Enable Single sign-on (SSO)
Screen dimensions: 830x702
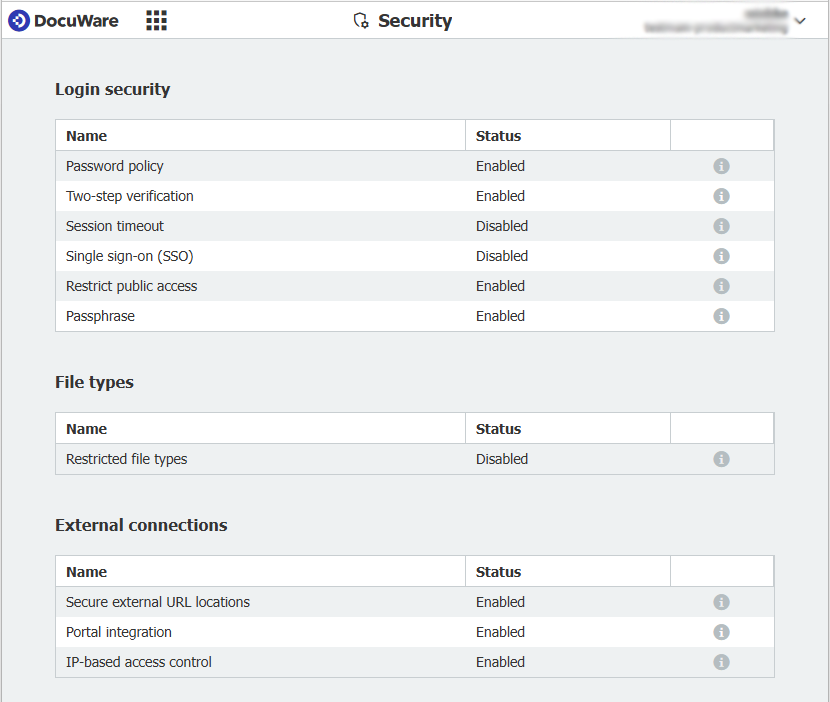tap(502, 256)
